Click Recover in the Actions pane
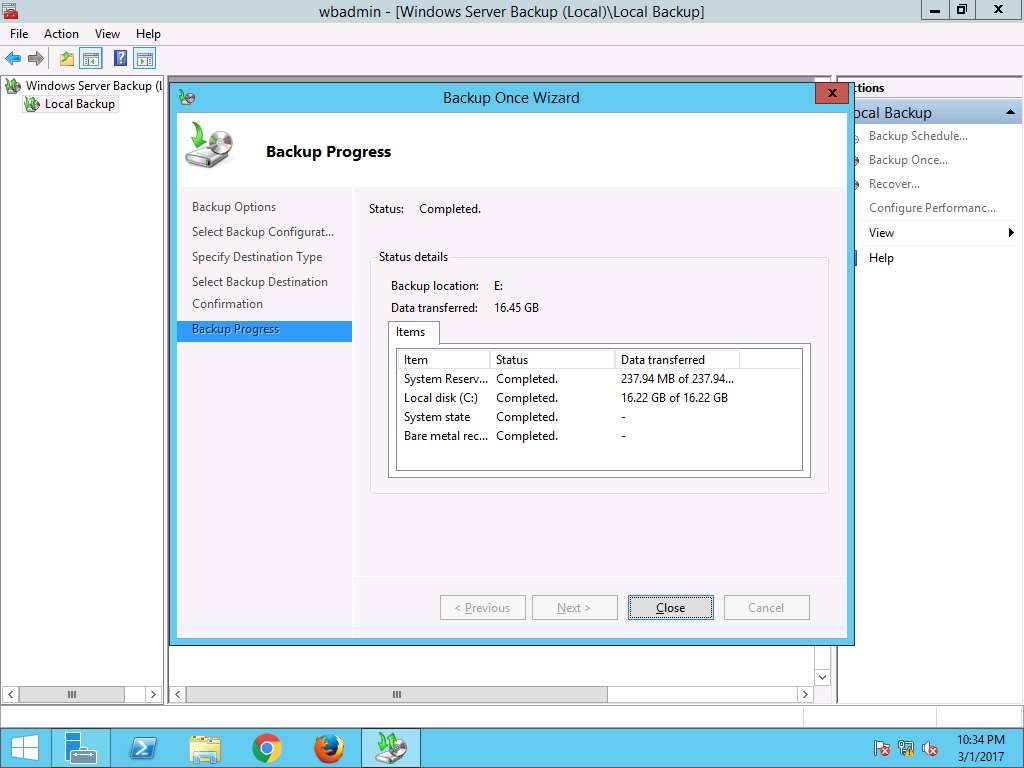The width and height of the screenshot is (1024, 768). pos(894,184)
